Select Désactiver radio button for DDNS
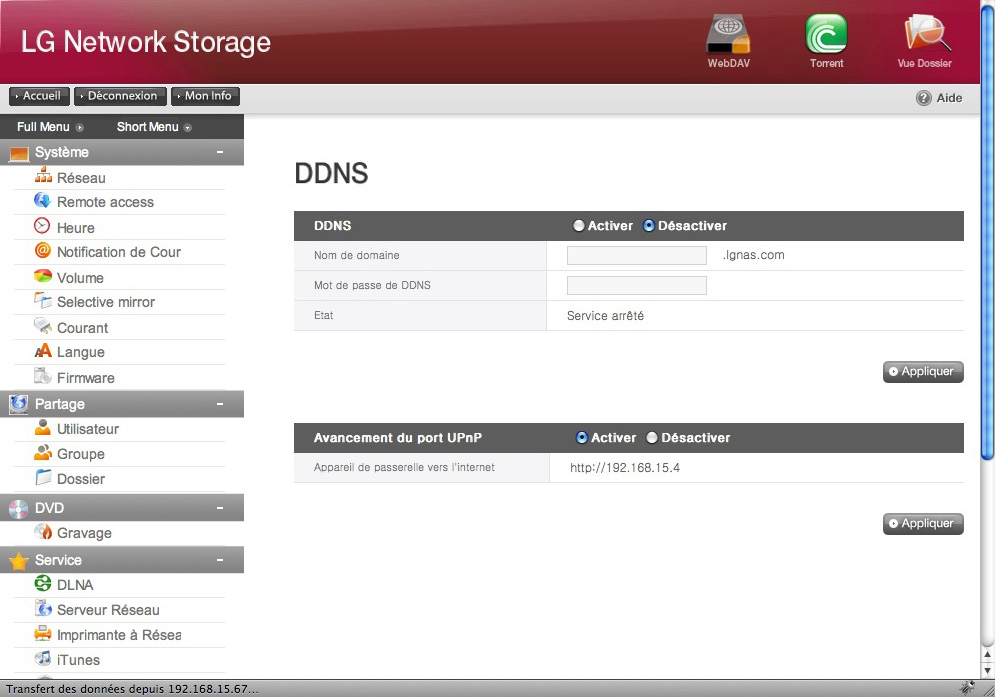The width and height of the screenshot is (995, 697). tap(648, 226)
